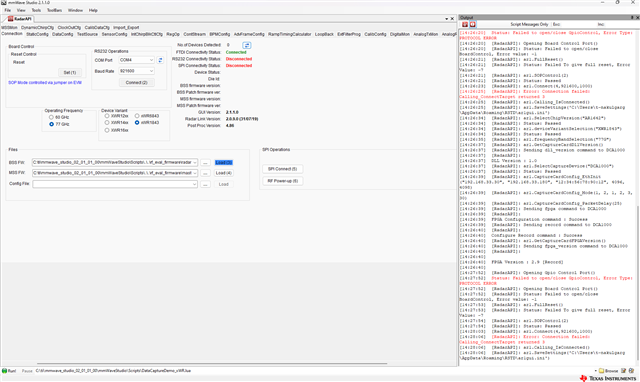
Task: Browse for BSS FW file with ellipsis button
Action: pyautogui.click(x=205, y=162)
